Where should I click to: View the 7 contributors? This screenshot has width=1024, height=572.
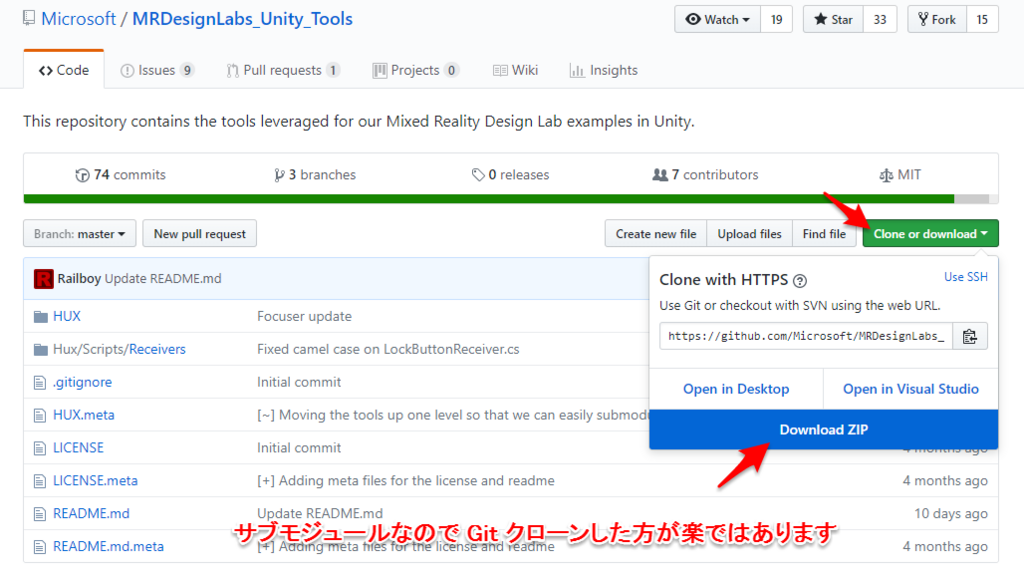[x=705, y=174]
